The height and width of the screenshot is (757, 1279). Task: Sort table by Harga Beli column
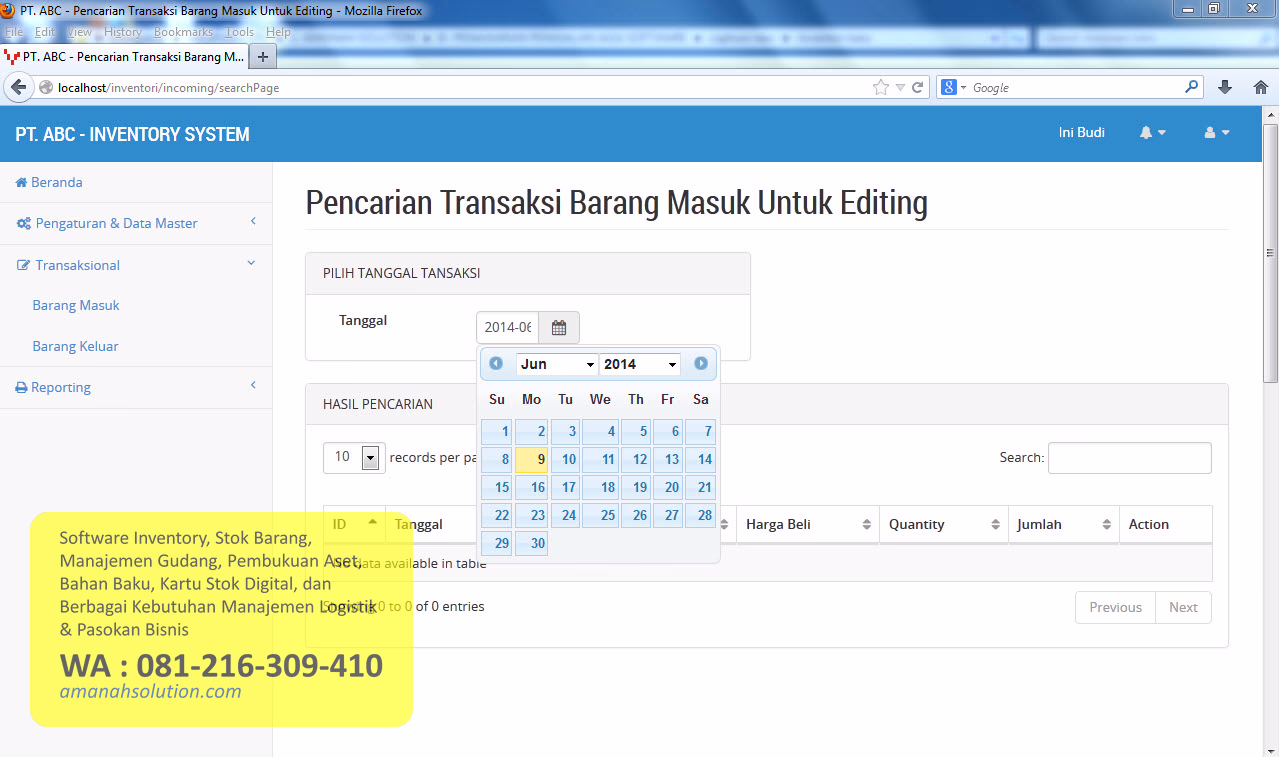(x=808, y=524)
